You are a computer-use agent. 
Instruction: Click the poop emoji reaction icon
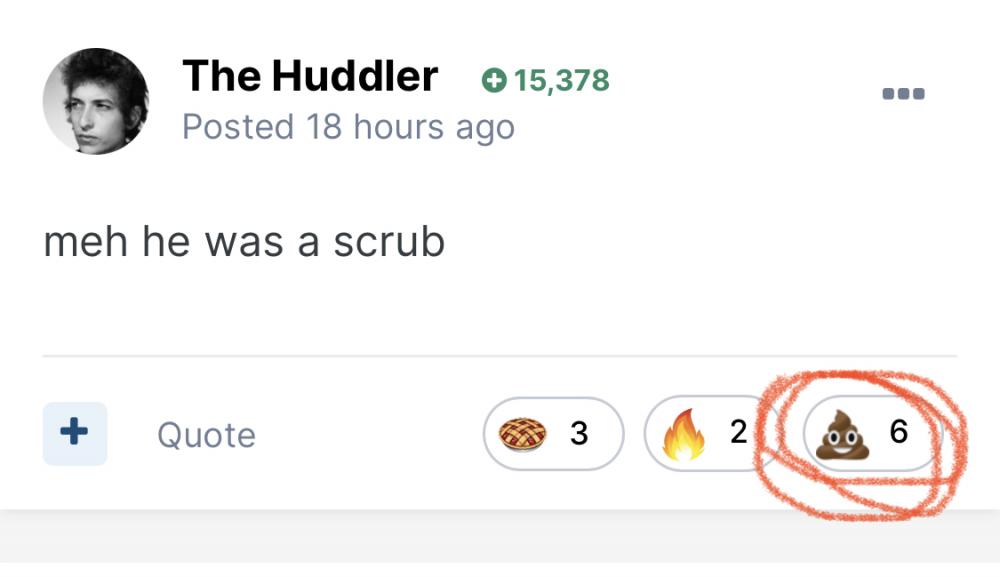(x=842, y=436)
